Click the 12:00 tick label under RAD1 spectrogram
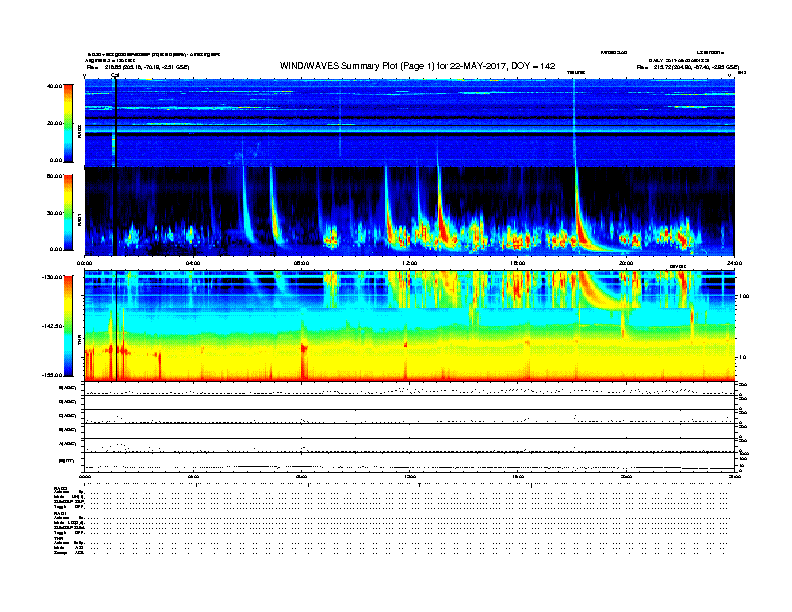This screenshot has height=612, width=792. 410,263
